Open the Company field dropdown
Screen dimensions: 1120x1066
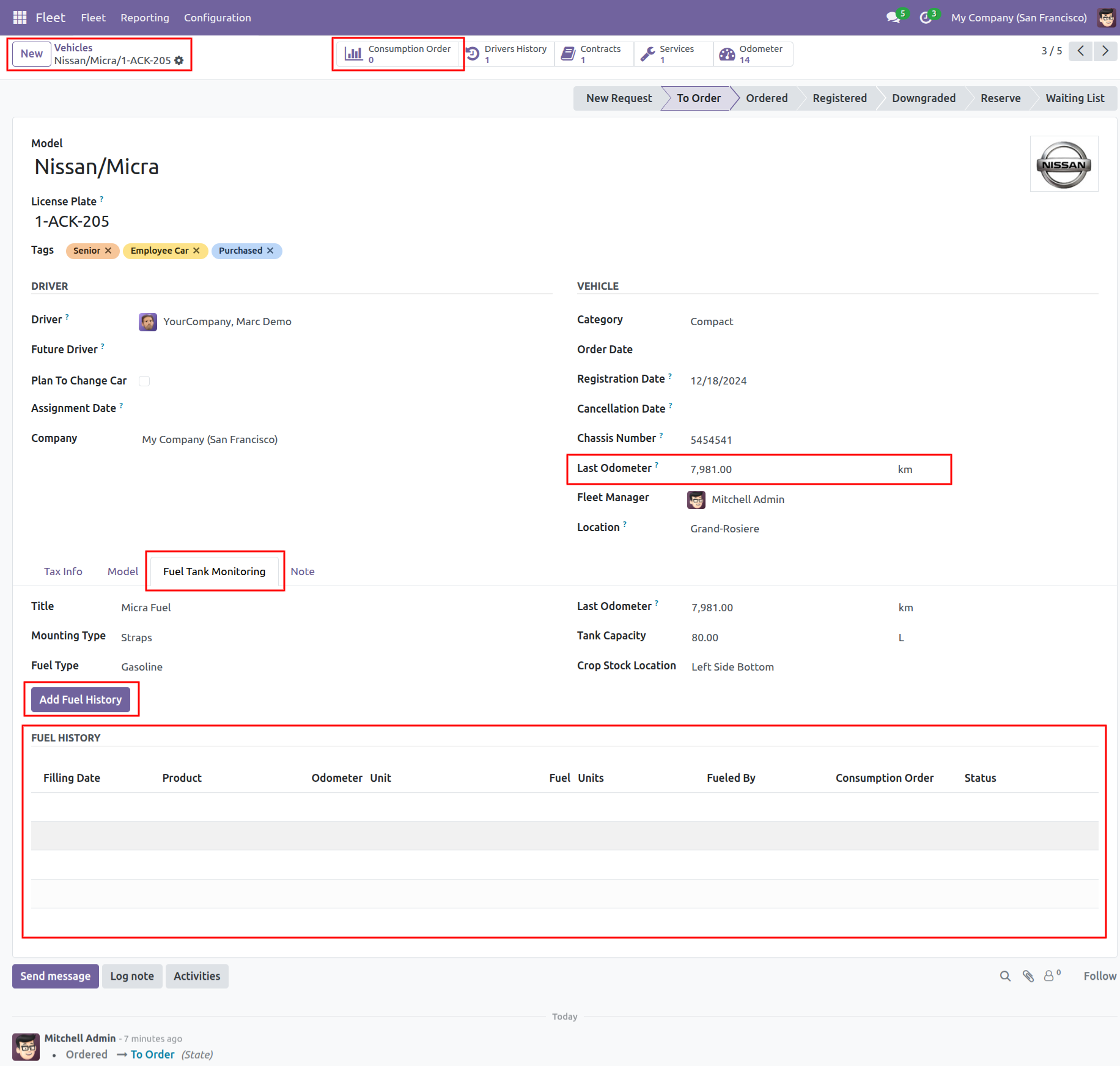click(346, 439)
